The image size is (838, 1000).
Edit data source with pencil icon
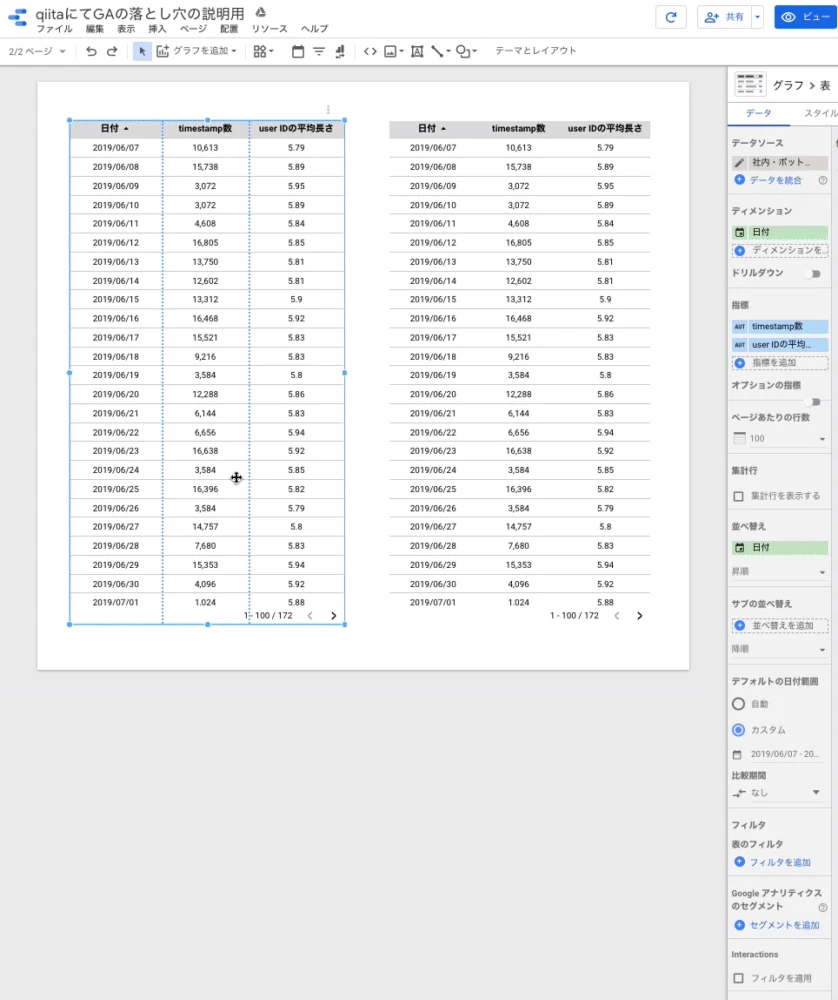[x=739, y=163]
